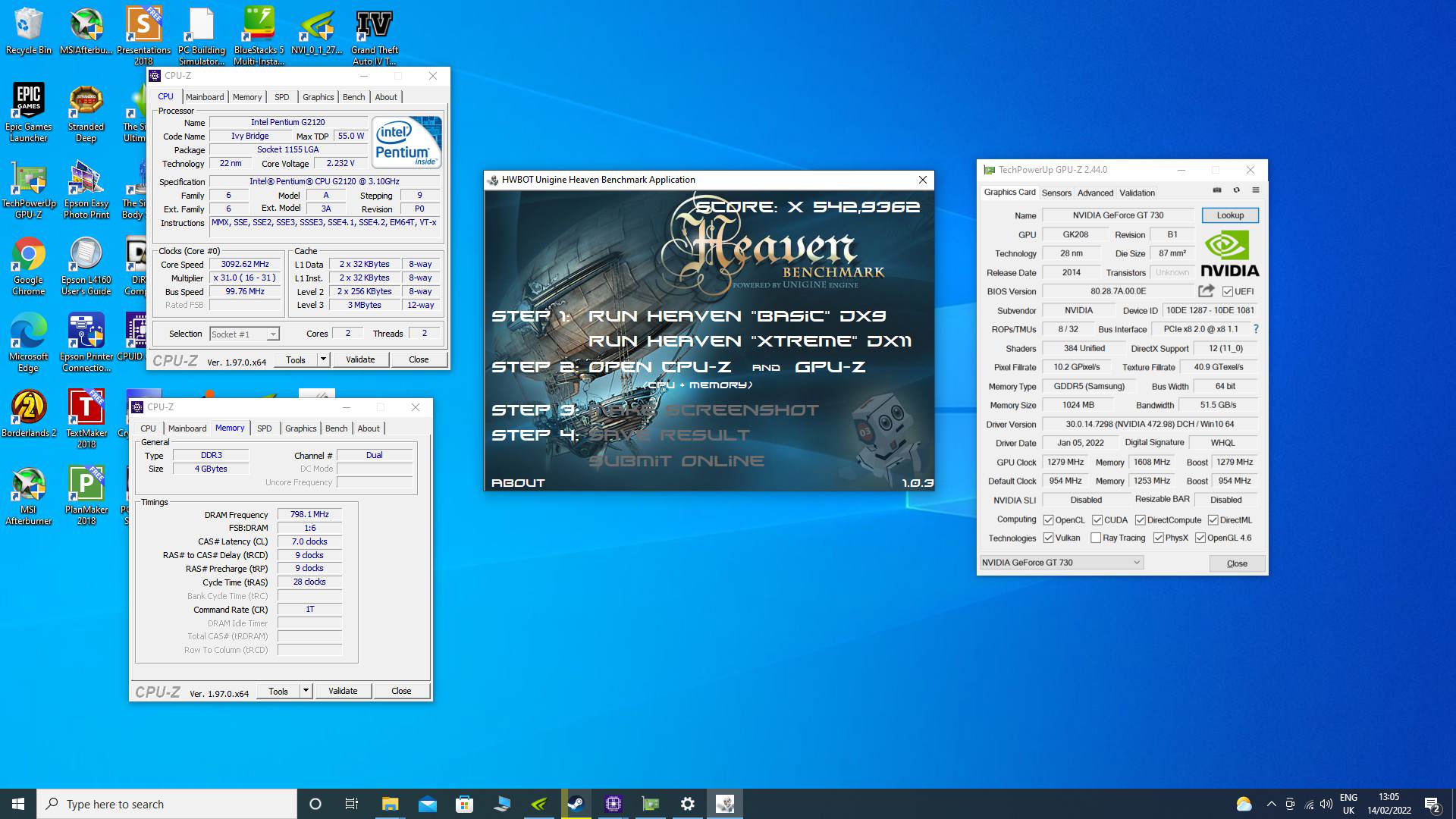
Task: Toggle the DirectCompute checkbox
Action: click(1140, 520)
